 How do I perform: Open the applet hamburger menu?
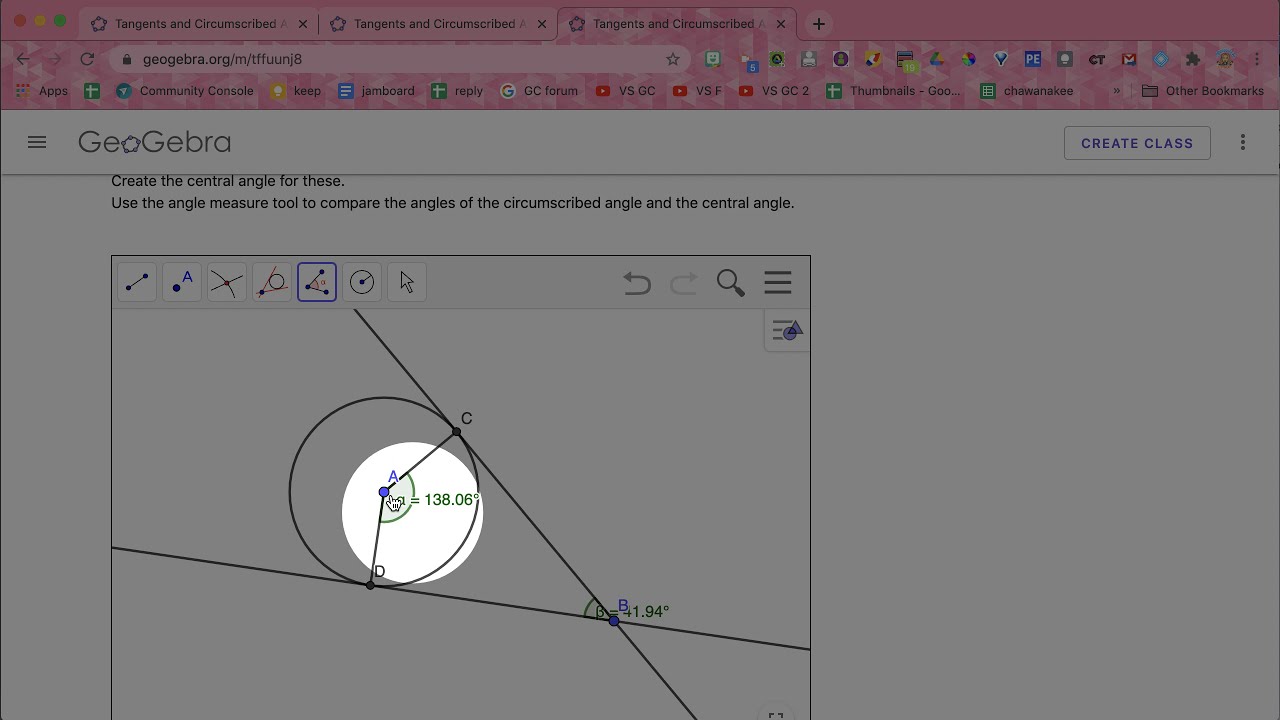coord(778,283)
